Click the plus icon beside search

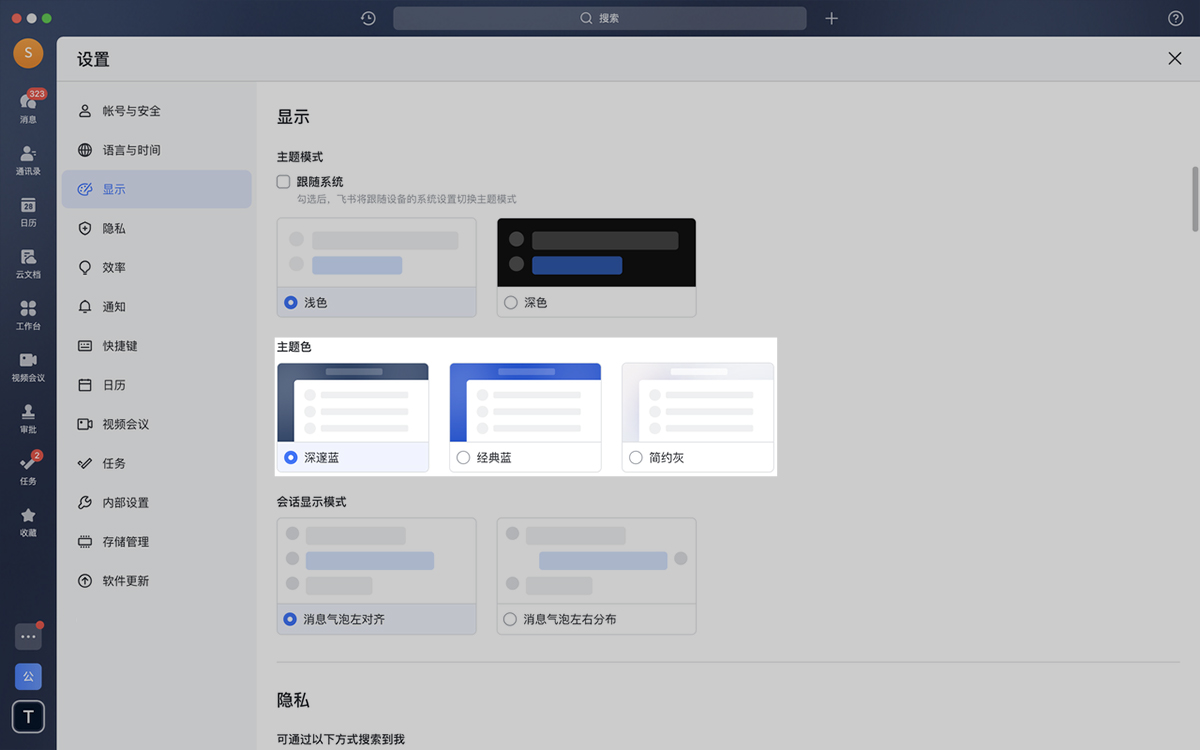coord(831,18)
